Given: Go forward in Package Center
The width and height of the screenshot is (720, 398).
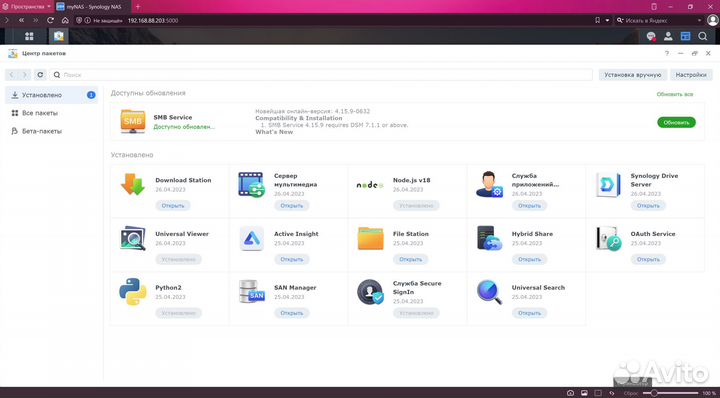Looking at the screenshot, I should [x=24, y=74].
